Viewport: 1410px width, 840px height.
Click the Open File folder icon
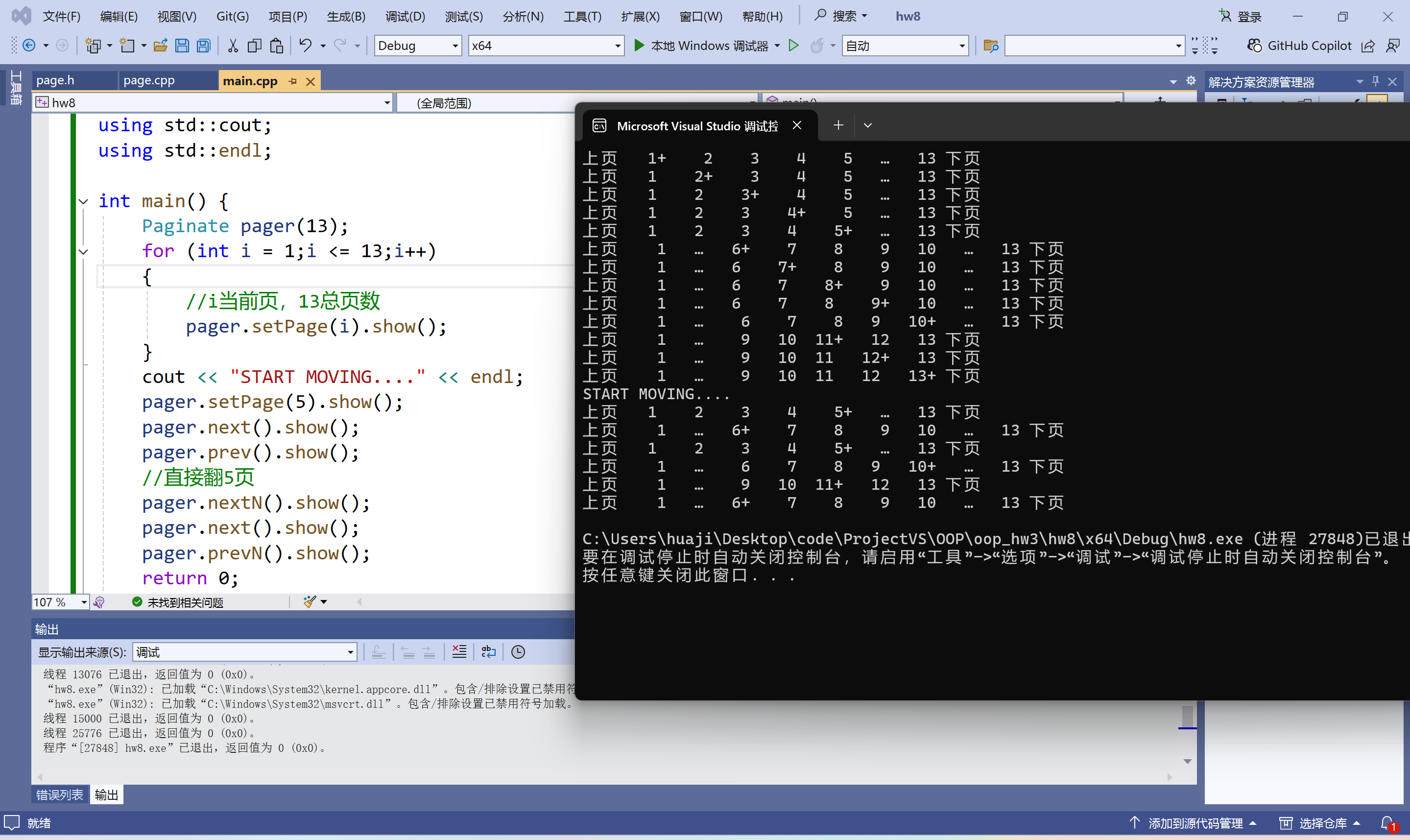(x=160, y=46)
